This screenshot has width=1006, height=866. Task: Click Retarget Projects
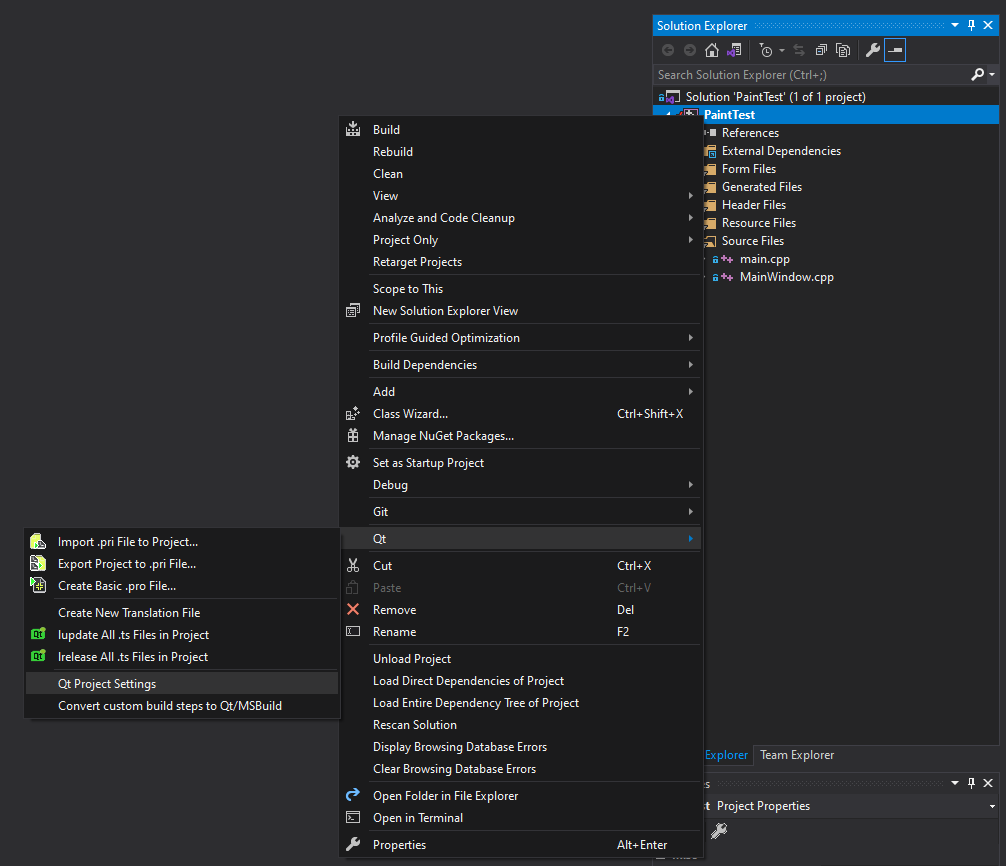[521, 262]
